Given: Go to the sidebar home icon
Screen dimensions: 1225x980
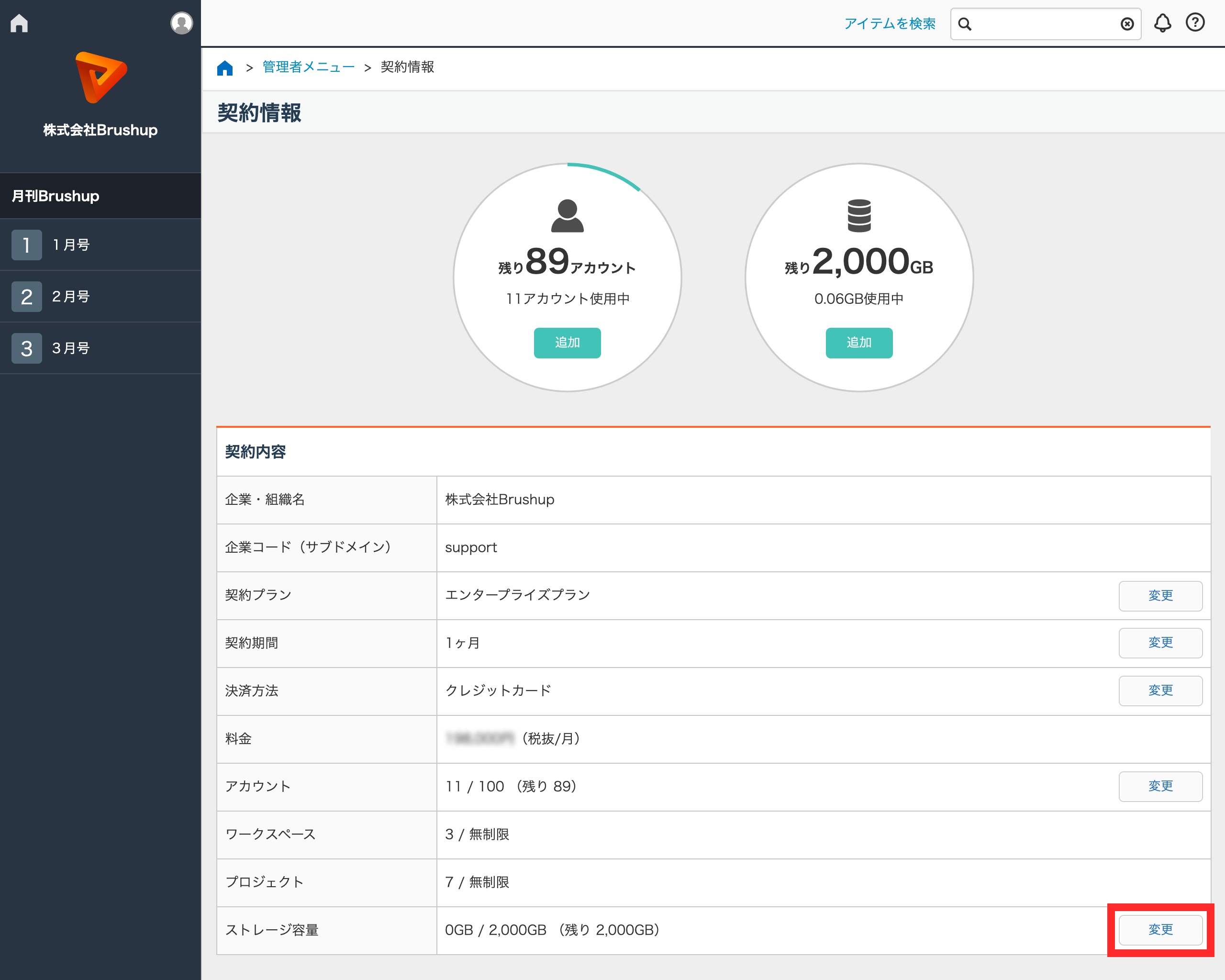Looking at the screenshot, I should (19, 23).
